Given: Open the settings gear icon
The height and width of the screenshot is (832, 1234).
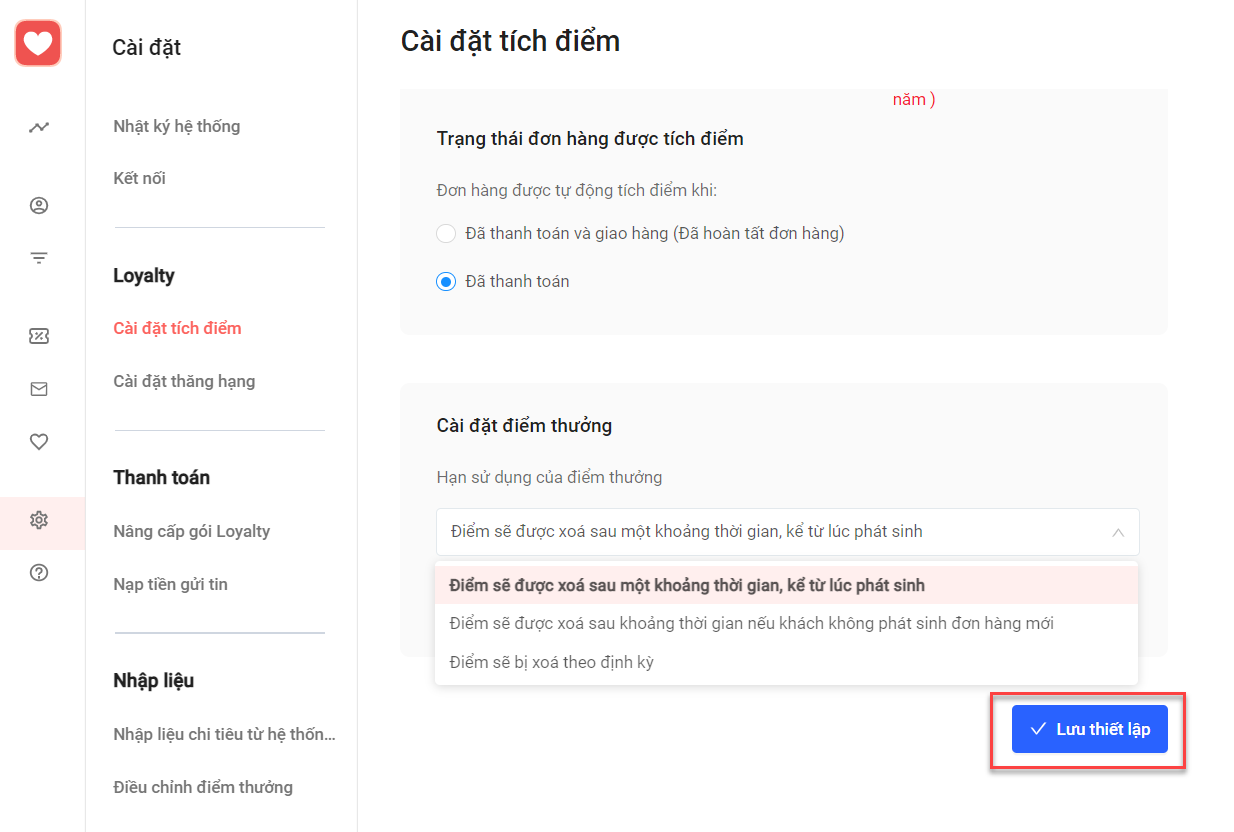Looking at the screenshot, I should pos(39,520).
